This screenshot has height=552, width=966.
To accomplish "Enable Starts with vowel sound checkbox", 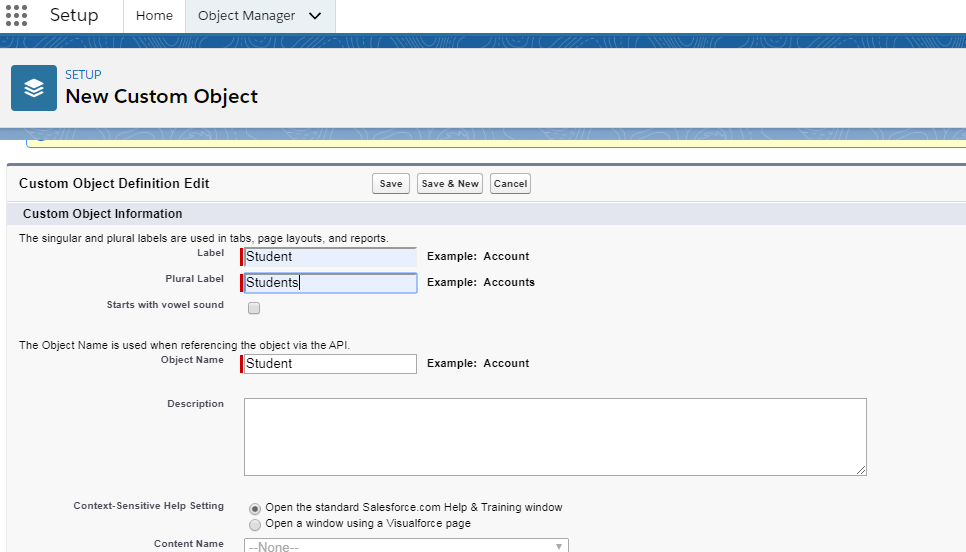I will coord(254,308).
